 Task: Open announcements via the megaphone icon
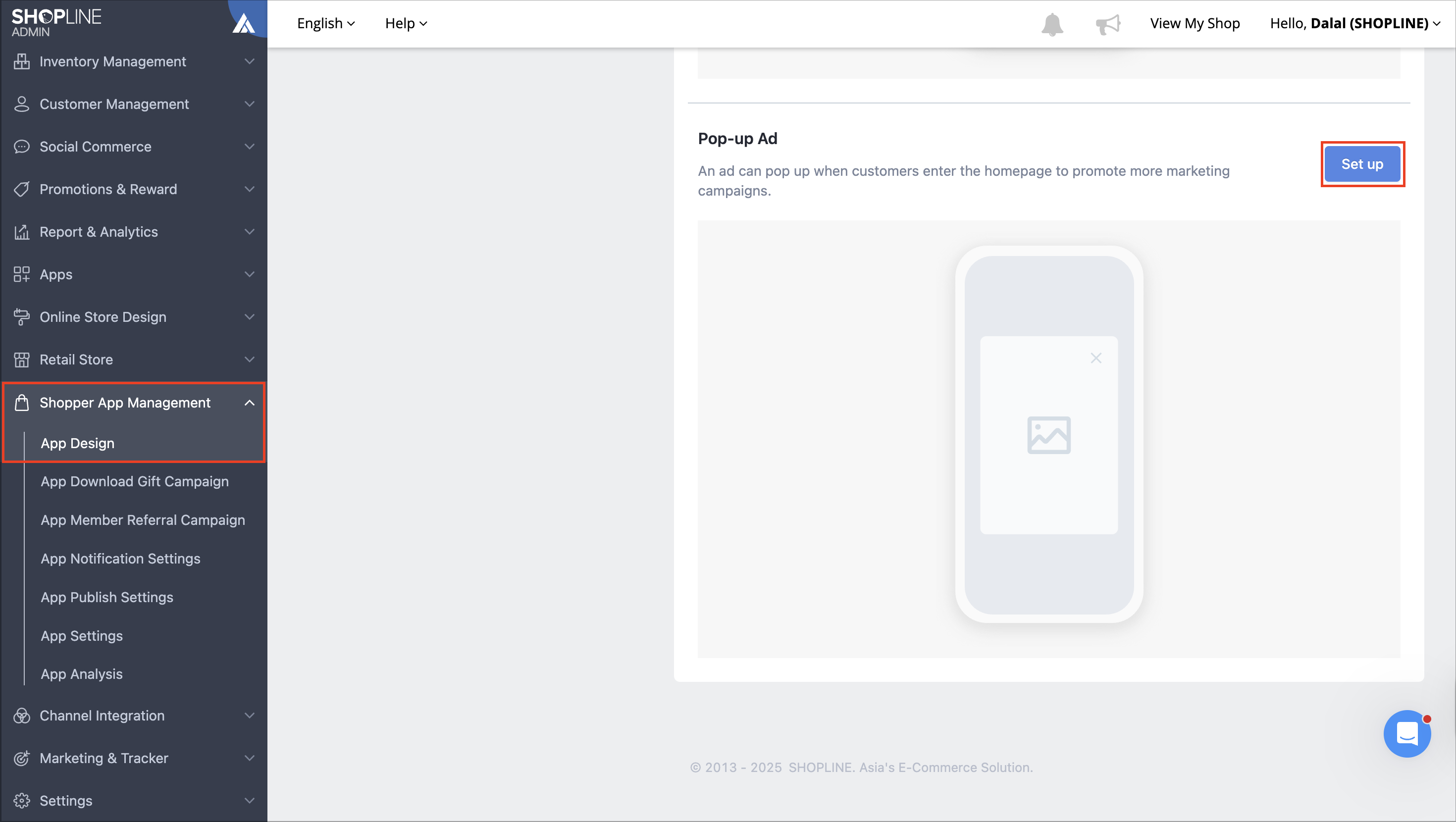[1108, 24]
